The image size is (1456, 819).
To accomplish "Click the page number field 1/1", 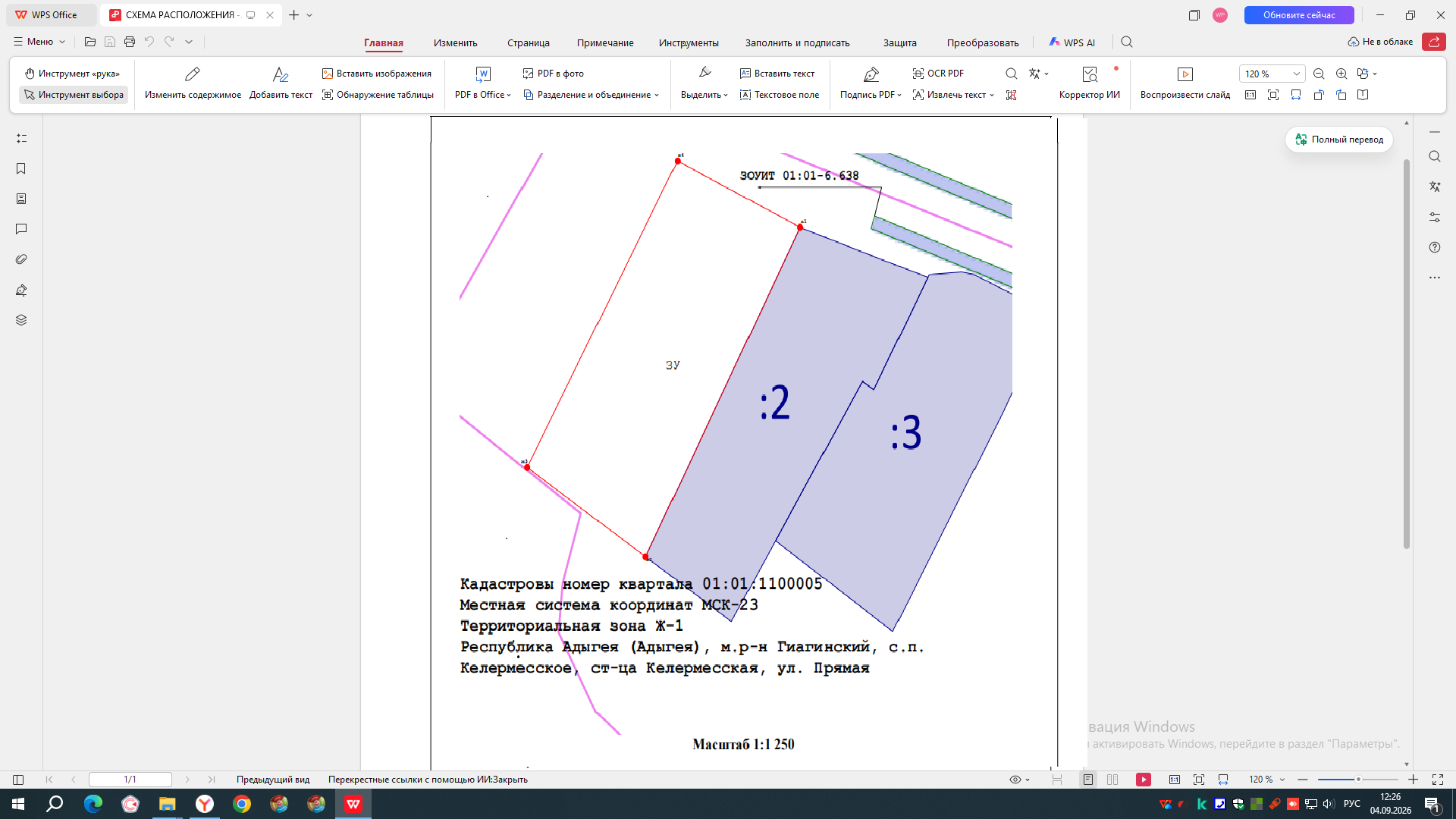I will 130,780.
